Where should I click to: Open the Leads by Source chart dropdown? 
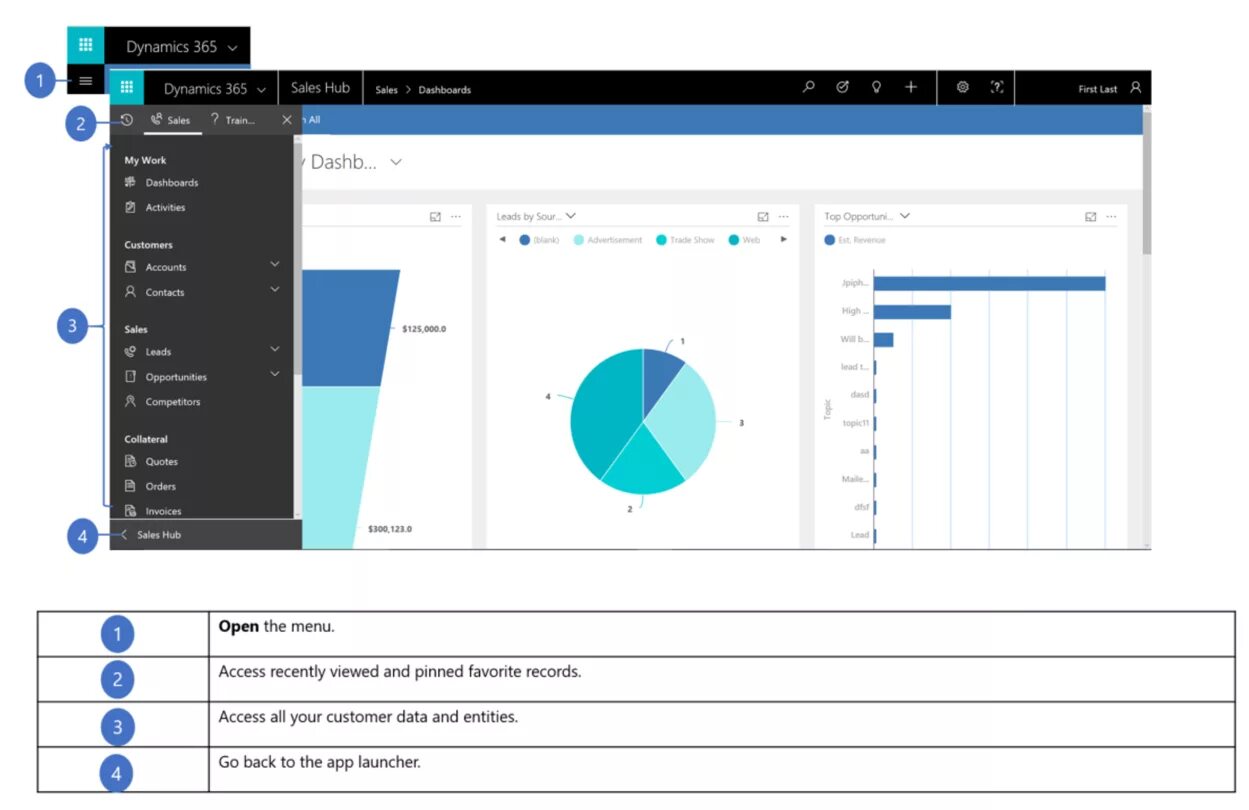[571, 216]
